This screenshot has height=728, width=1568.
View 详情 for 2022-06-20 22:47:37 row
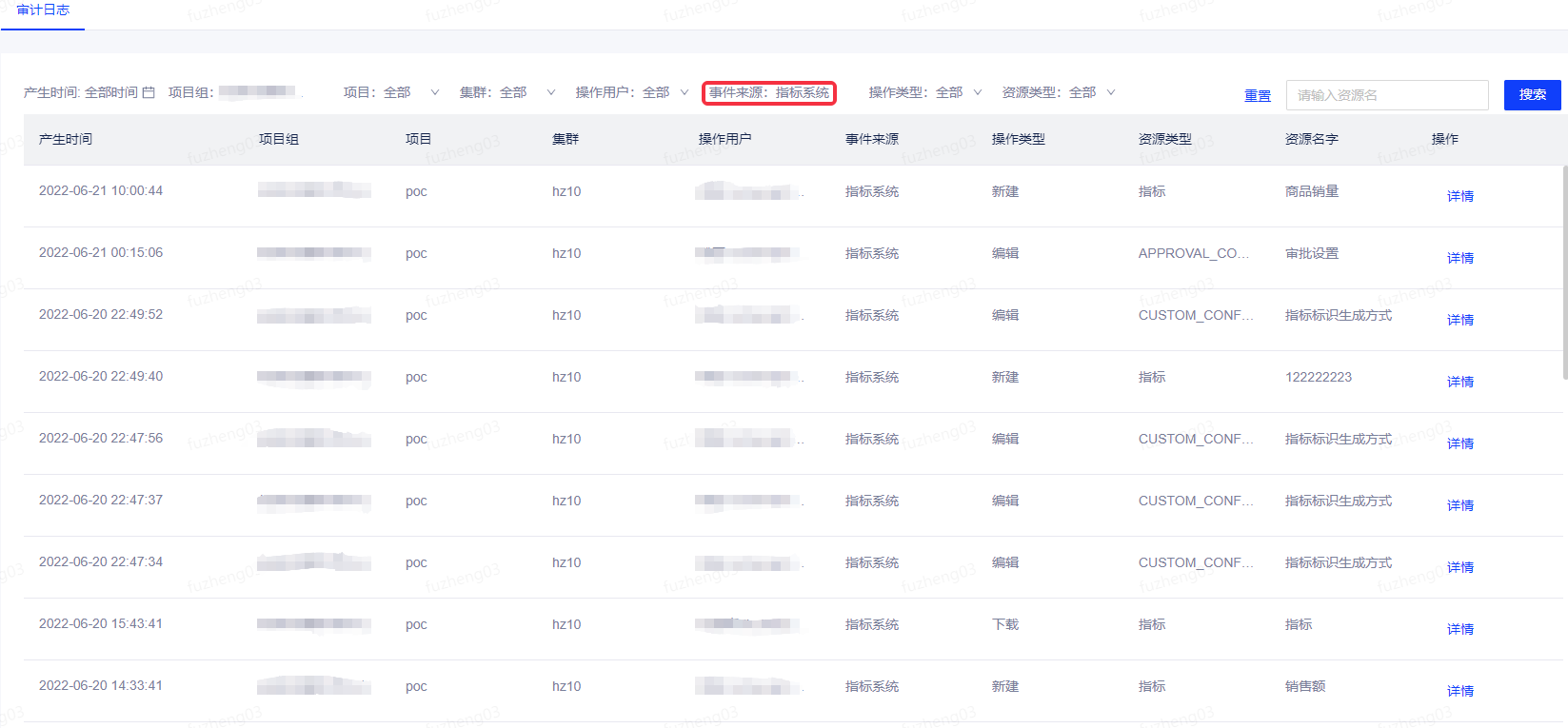[1460, 505]
